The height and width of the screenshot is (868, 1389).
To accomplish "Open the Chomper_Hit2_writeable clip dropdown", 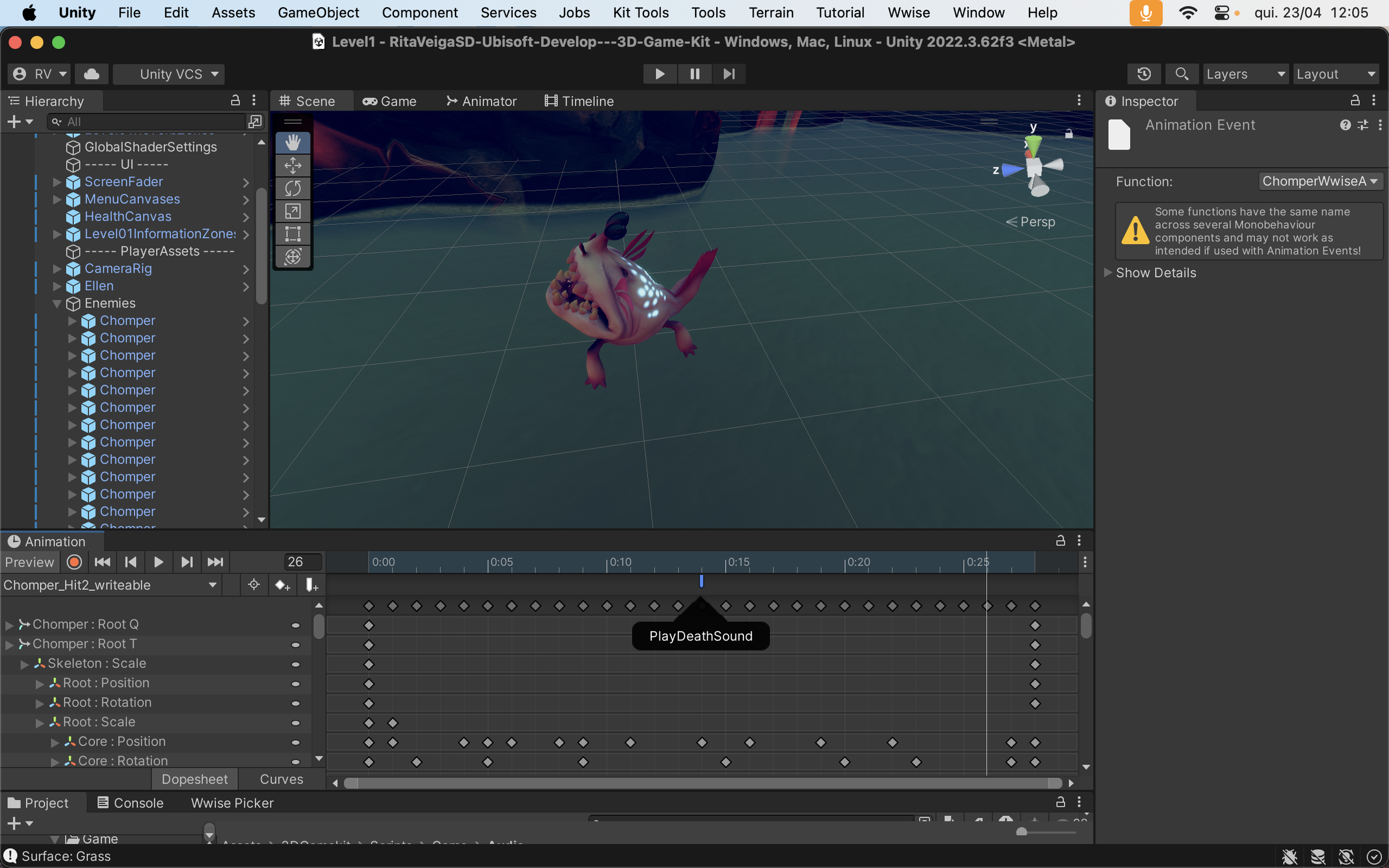I will coord(110,585).
